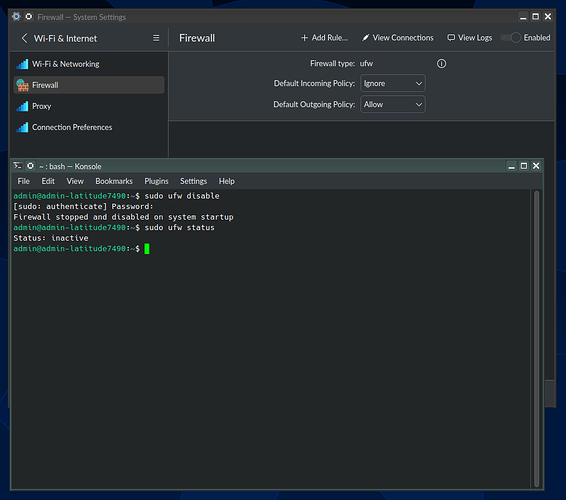Close the System Settings window
This screenshot has width=566, height=500.
548,17
